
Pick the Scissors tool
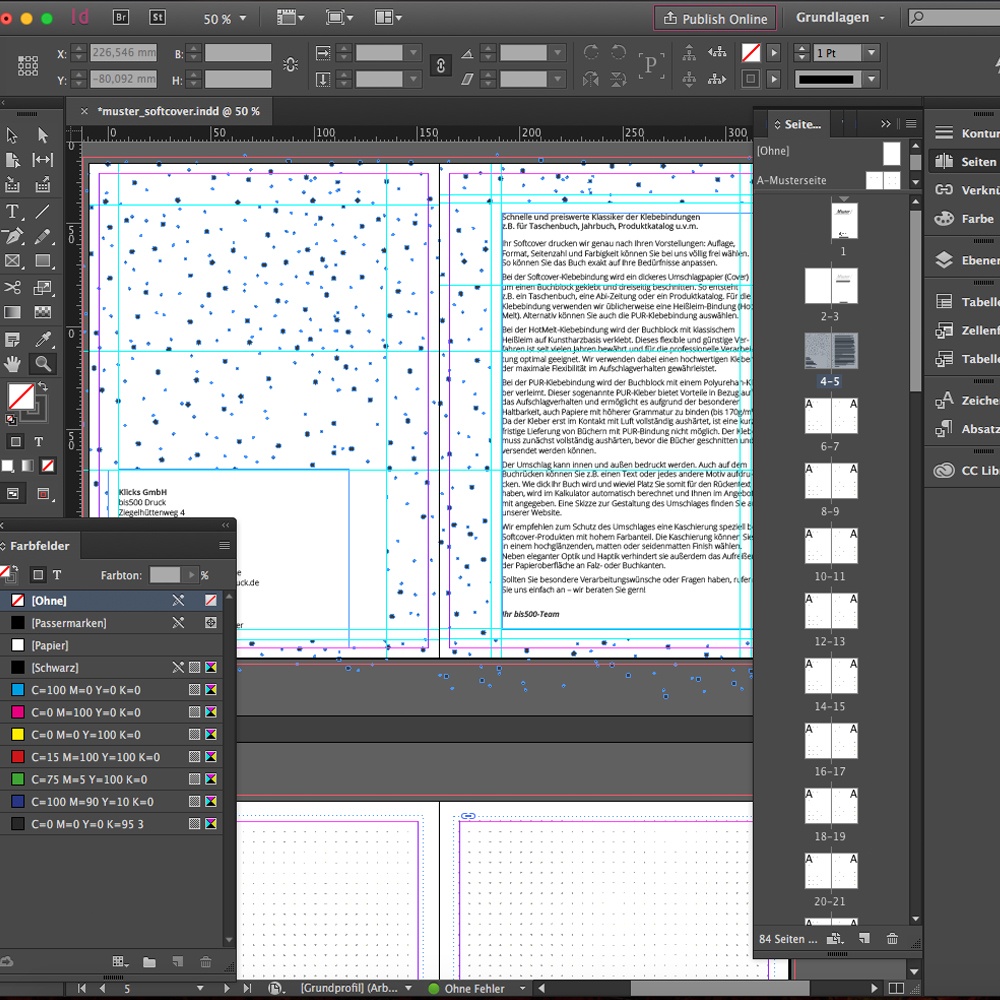pos(13,288)
